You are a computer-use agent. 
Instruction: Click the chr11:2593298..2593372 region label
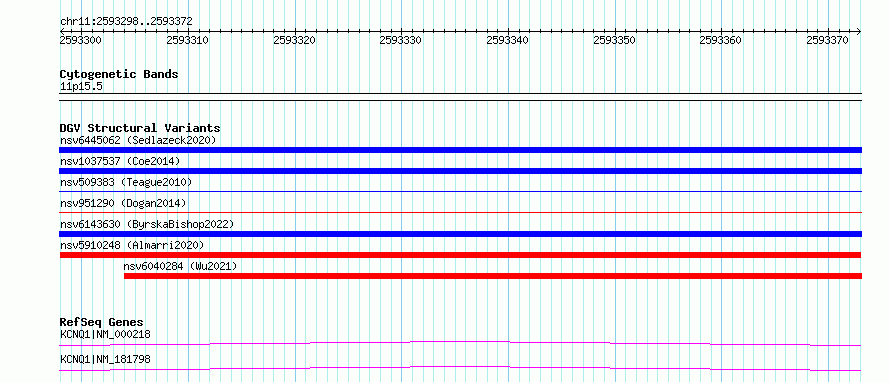(126, 22)
